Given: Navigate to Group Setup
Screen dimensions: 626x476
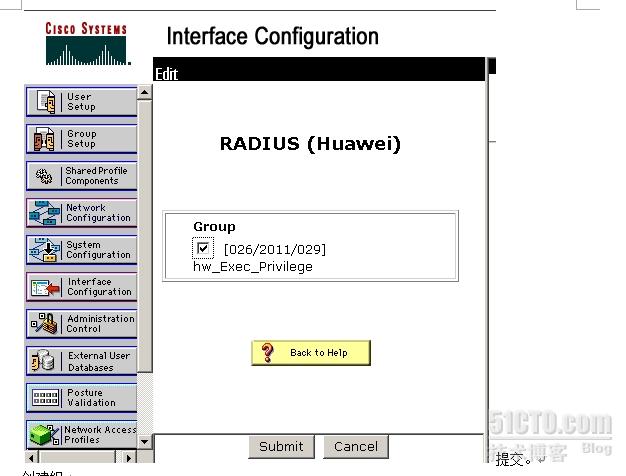Looking at the screenshot, I should [x=81, y=139].
